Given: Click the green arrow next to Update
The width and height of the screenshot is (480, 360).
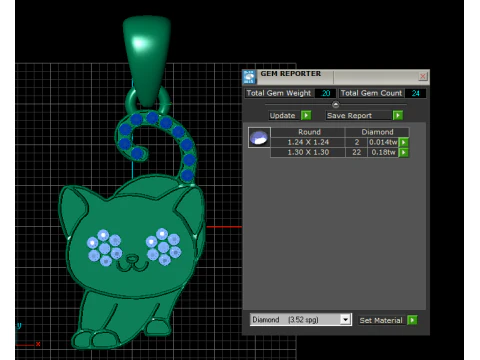Looking at the screenshot, I should [x=306, y=116].
